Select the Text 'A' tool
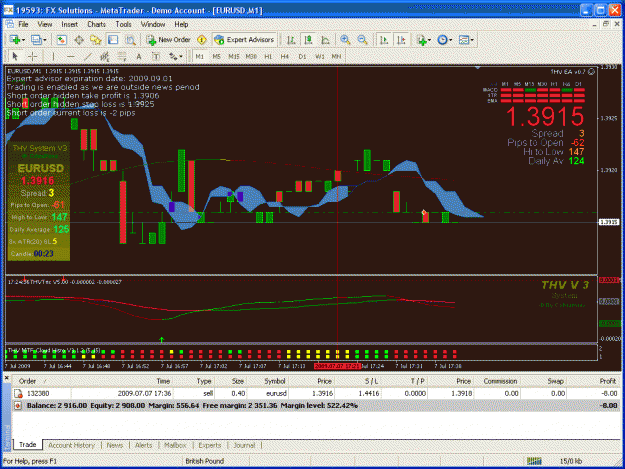This screenshot has height=469, width=625. click(139, 57)
